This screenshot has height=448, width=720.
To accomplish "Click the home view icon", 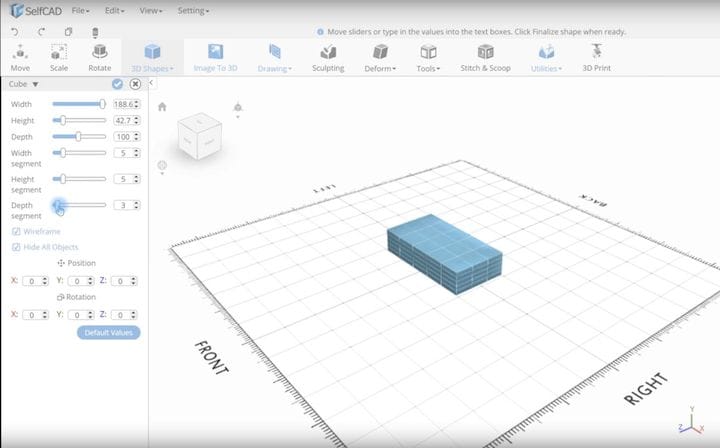I will click(162, 107).
